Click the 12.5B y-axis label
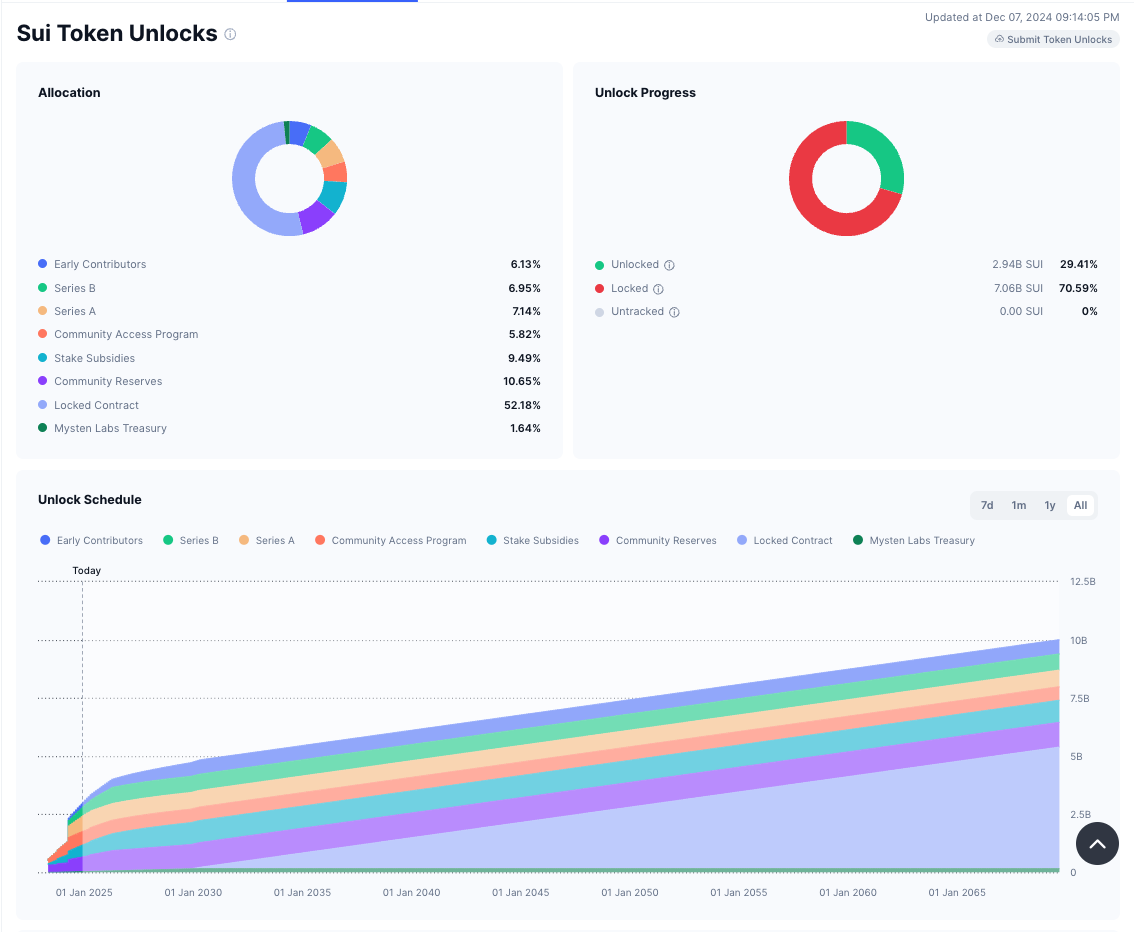Image resolution: width=1134 pixels, height=932 pixels. click(x=1083, y=581)
